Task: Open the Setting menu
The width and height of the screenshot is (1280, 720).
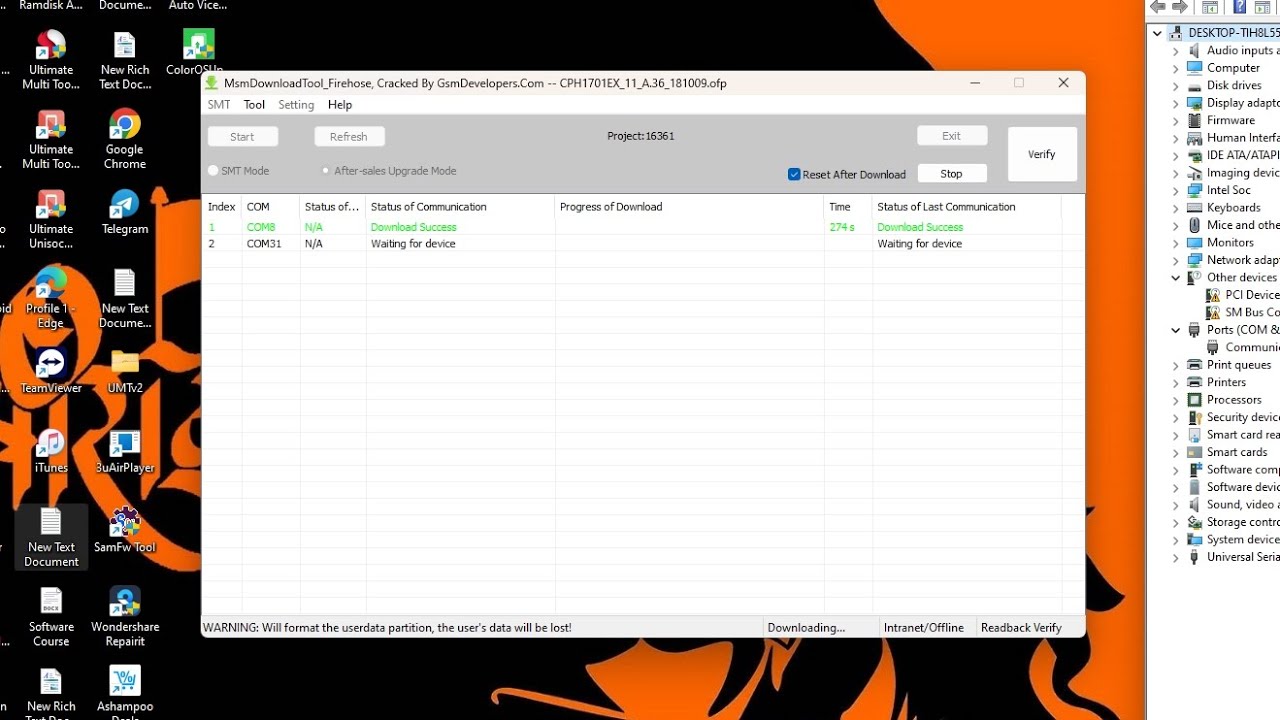Action: click(296, 105)
